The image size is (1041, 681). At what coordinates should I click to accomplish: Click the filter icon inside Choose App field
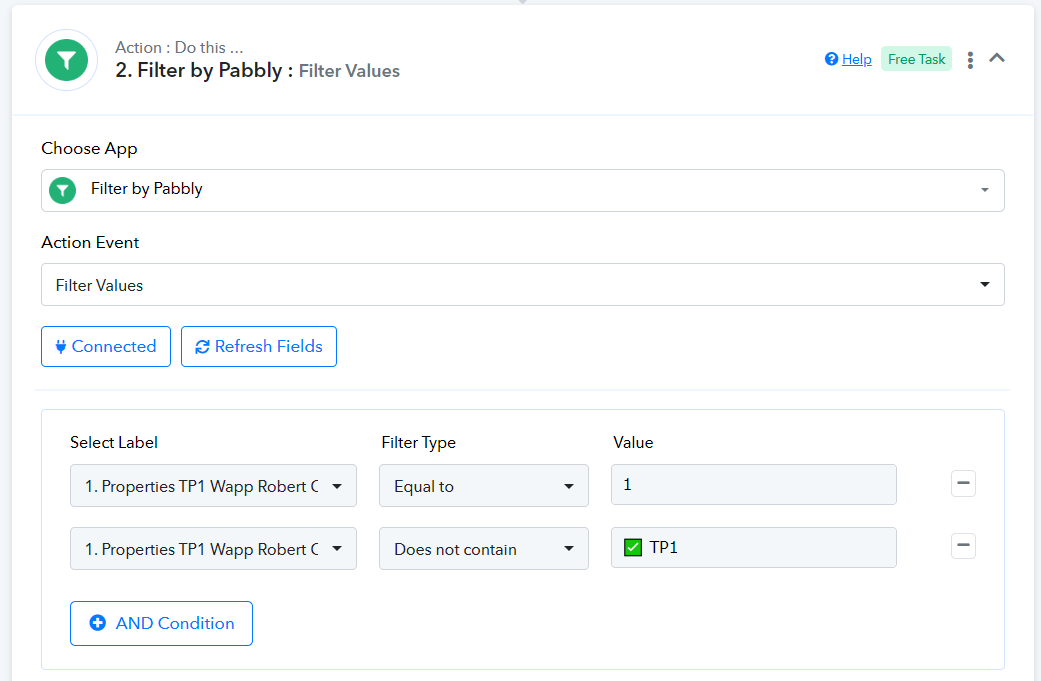point(62,190)
